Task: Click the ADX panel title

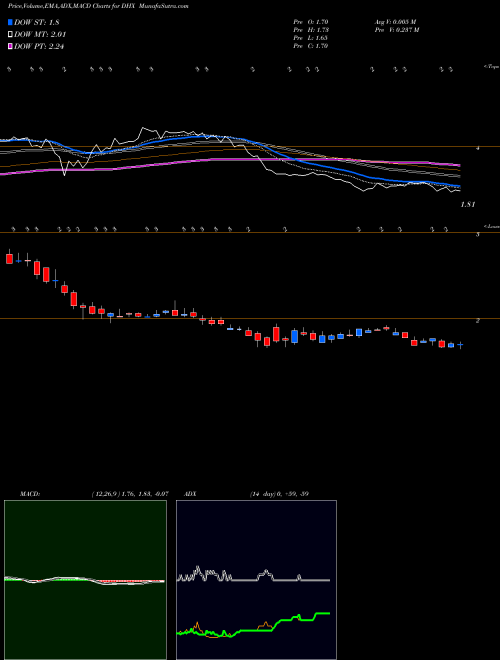Action: pyautogui.click(x=190, y=494)
